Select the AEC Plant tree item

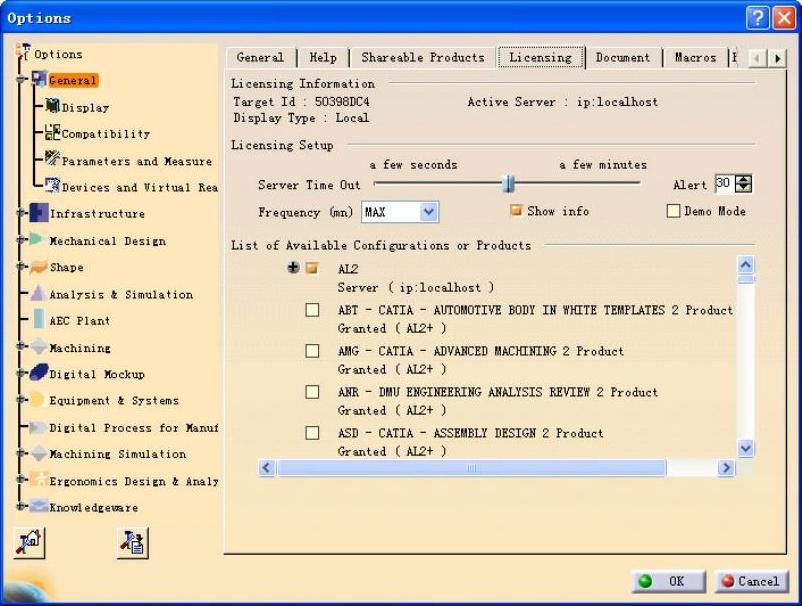point(79,321)
